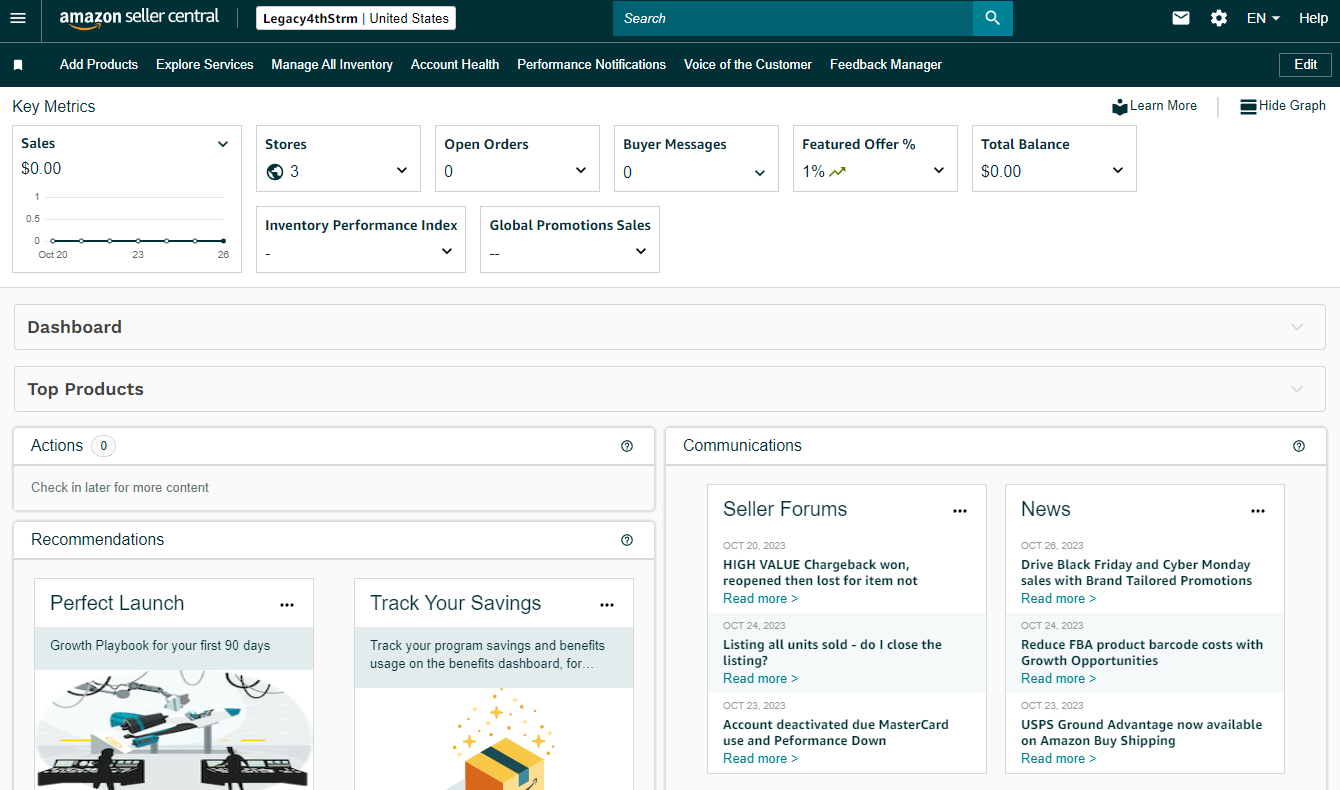Click the Learn More book icon
Screen dimensions: 1340x790
coord(1120,106)
